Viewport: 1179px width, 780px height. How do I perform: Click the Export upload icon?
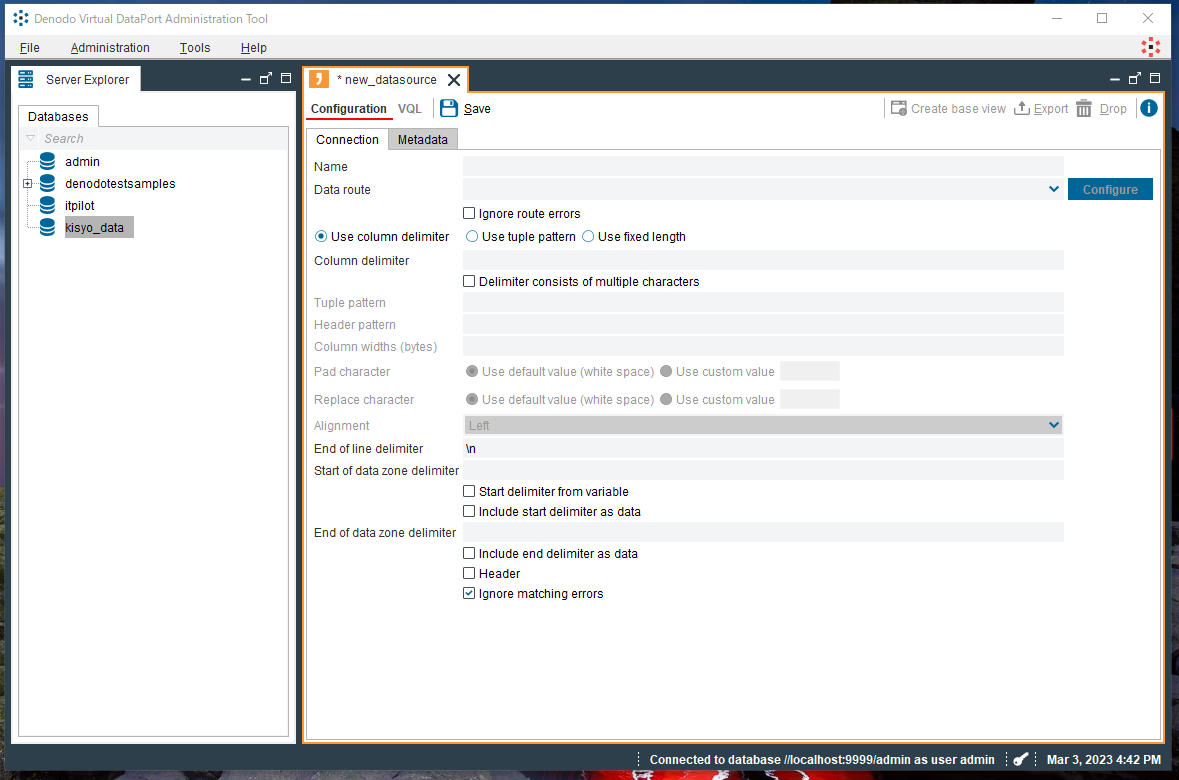[x=1022, y=108]
